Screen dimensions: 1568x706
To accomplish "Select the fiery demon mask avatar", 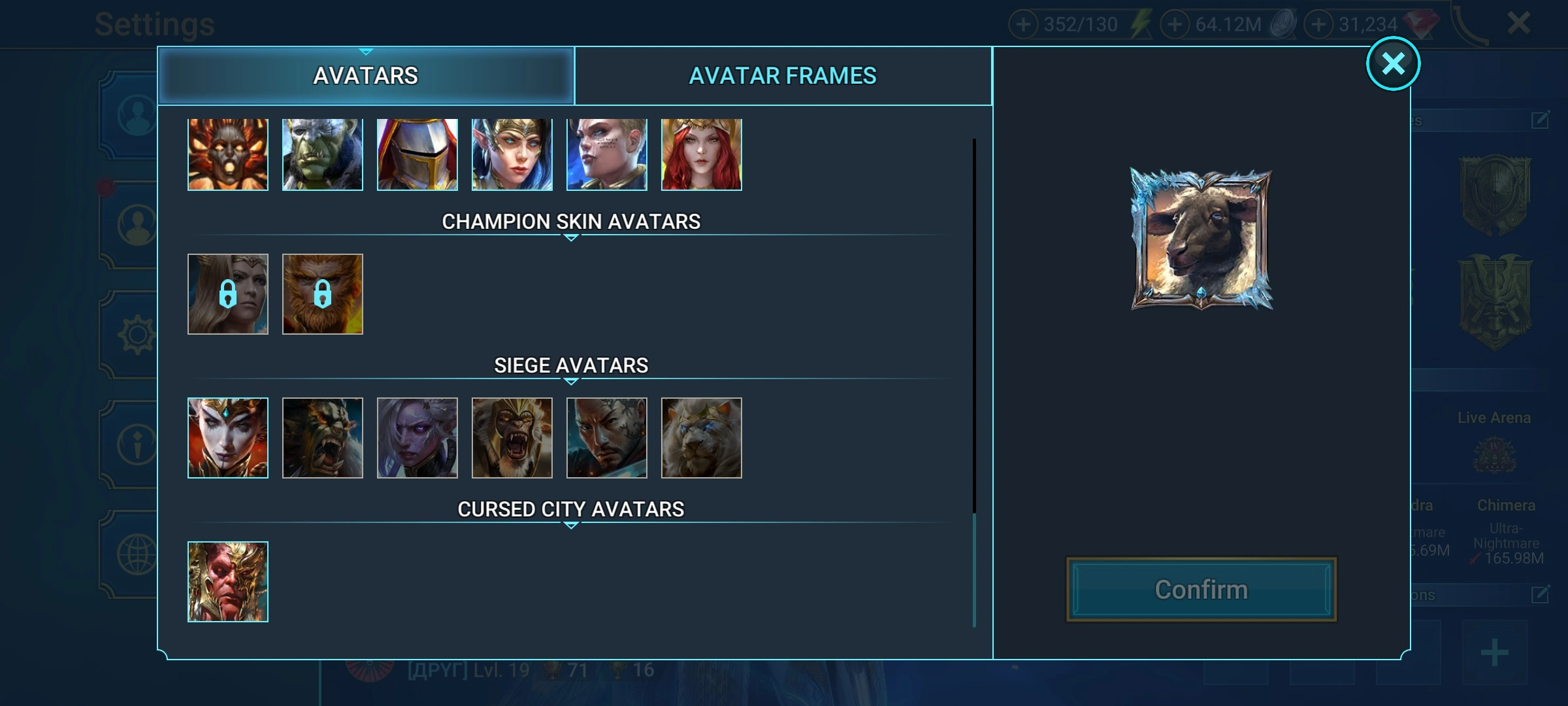I will [228, 154].
